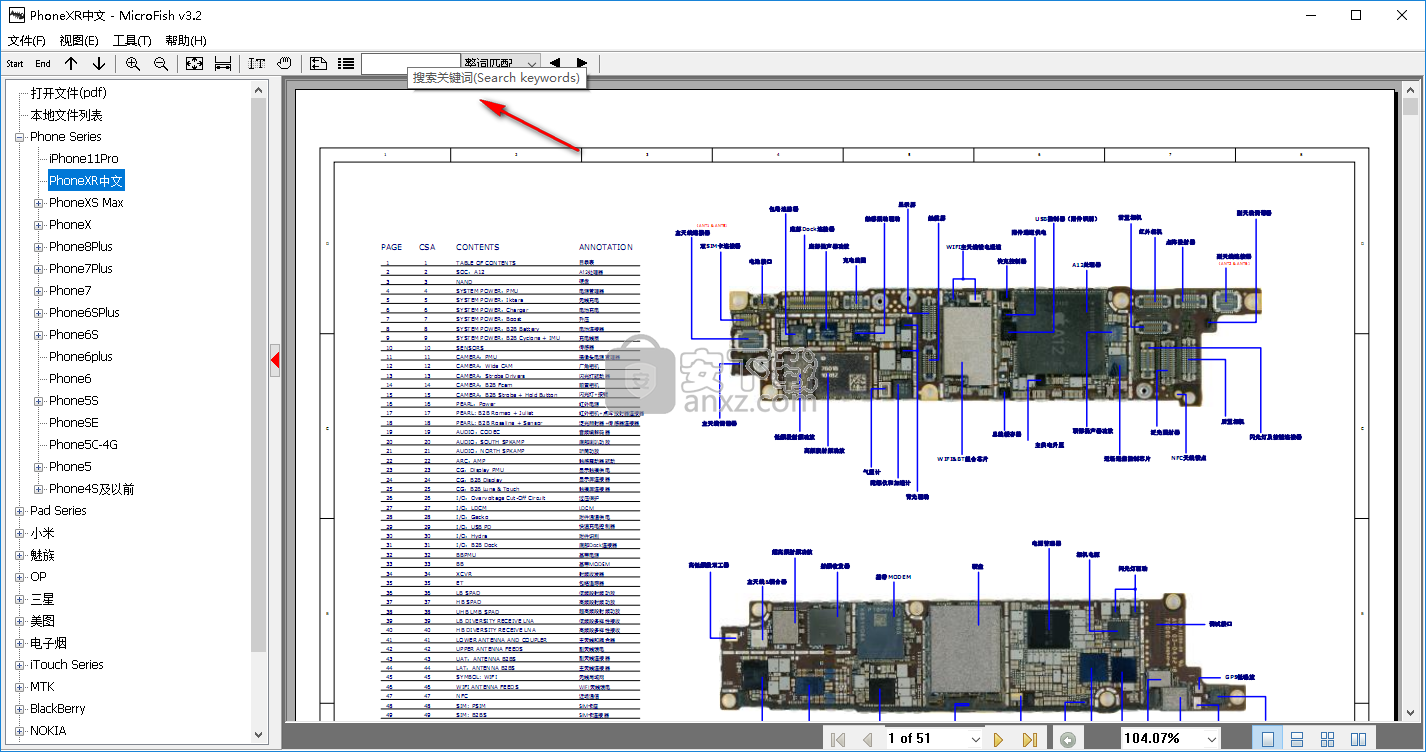1426x752 pixels.
Task: Open the 工具(T) menu
Action: [132, 41]
